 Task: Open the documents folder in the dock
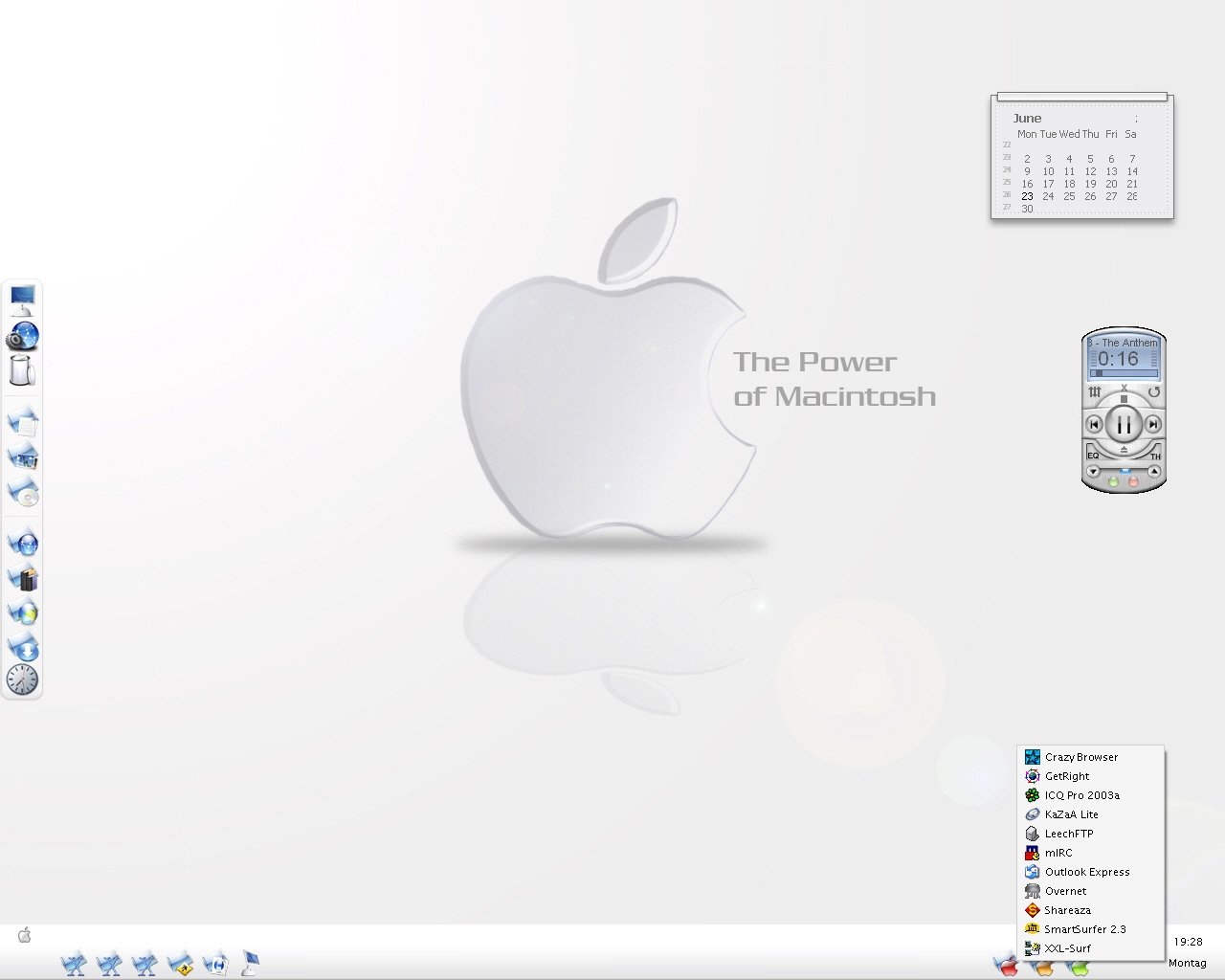(x=23, y=421)
